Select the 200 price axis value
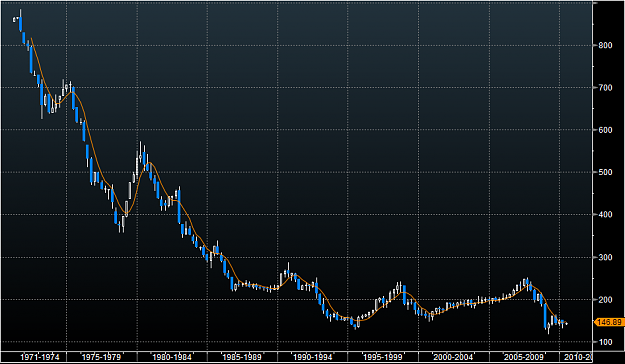Viewport: 625px width, 364px height. tap(605, 299)
